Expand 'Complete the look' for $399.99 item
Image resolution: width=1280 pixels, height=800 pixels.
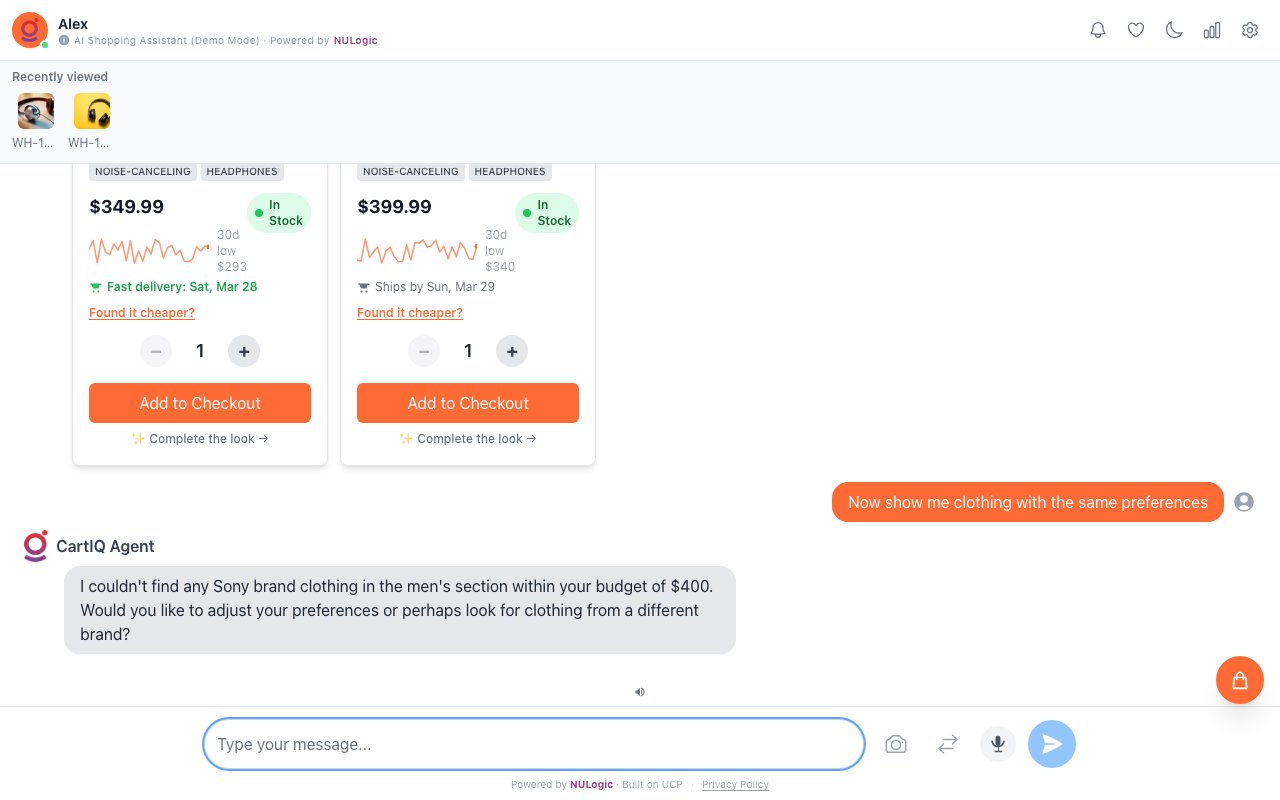[x=468, y=439]
